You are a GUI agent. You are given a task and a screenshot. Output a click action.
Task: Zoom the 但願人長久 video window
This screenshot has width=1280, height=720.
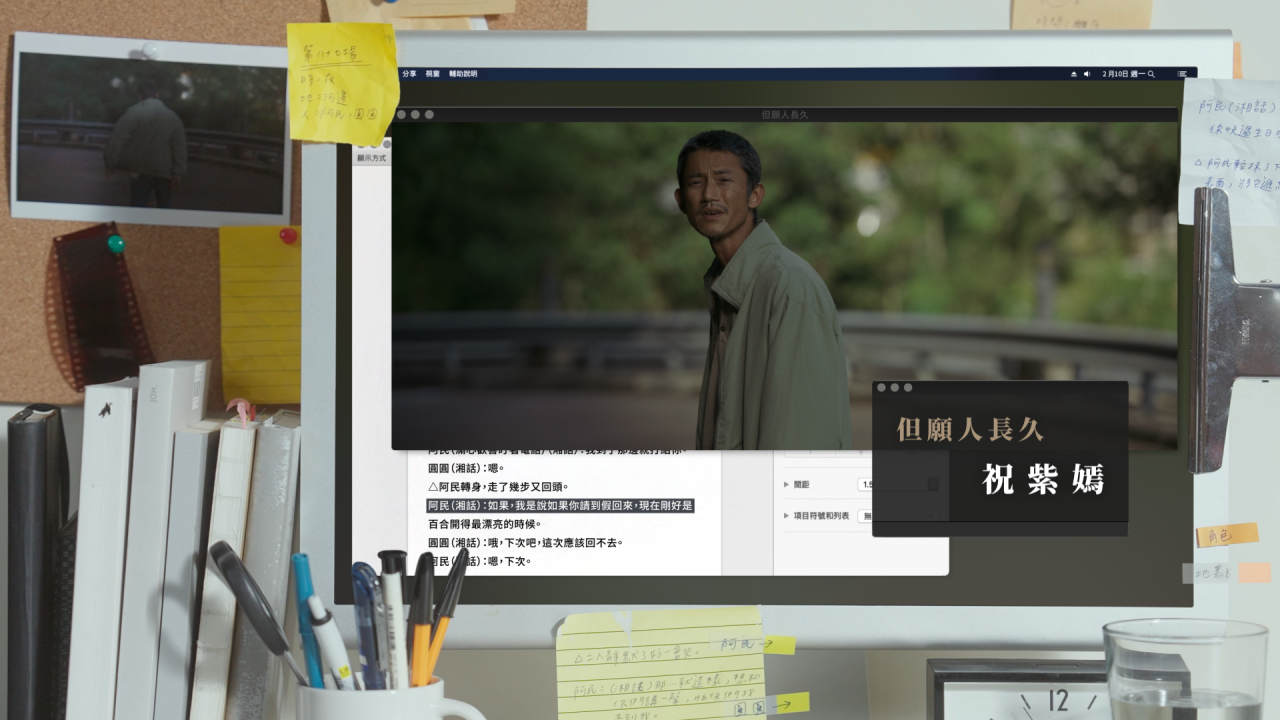pos(429,115)
